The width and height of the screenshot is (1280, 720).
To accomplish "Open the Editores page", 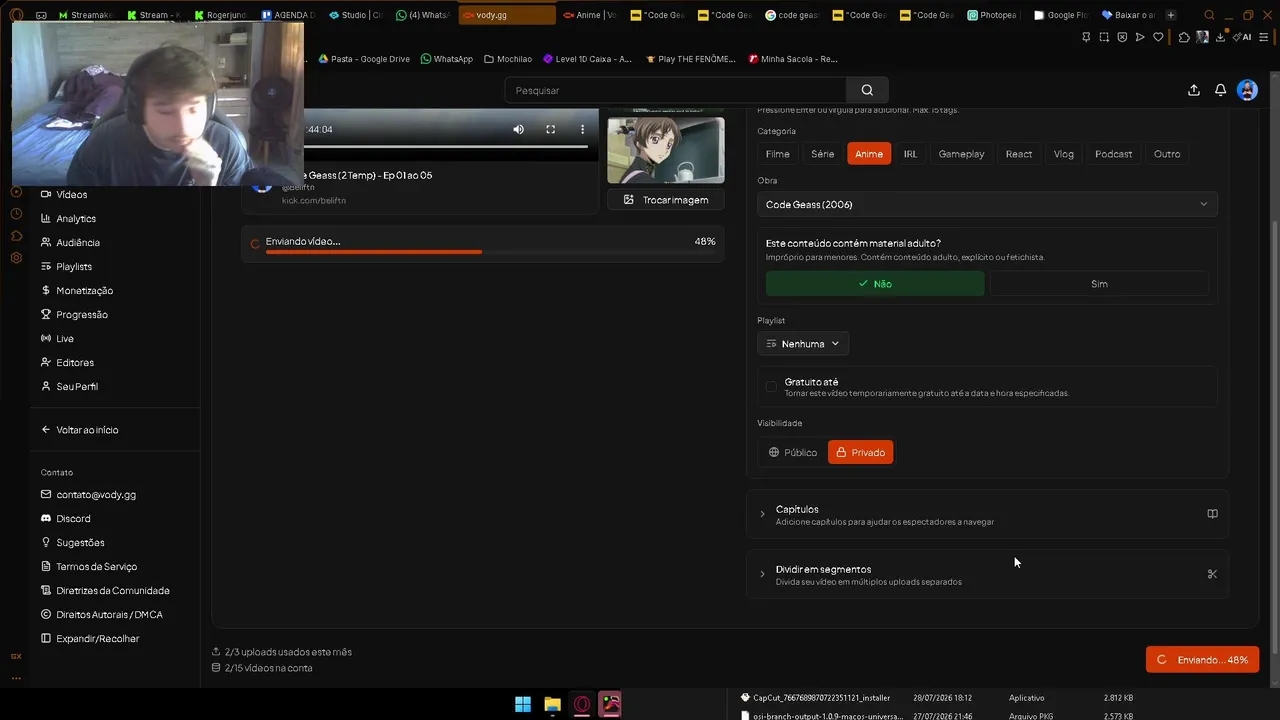I will tap(67, 362).
